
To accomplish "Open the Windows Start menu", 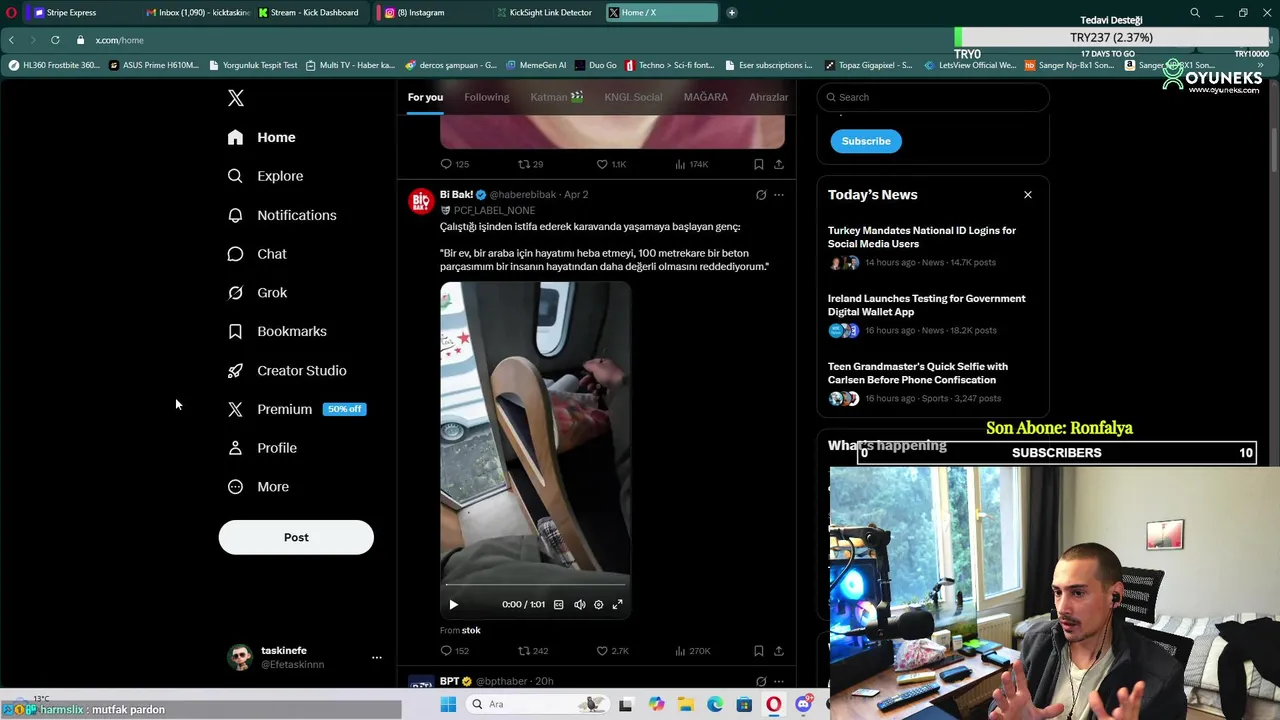I will [448, 704].
